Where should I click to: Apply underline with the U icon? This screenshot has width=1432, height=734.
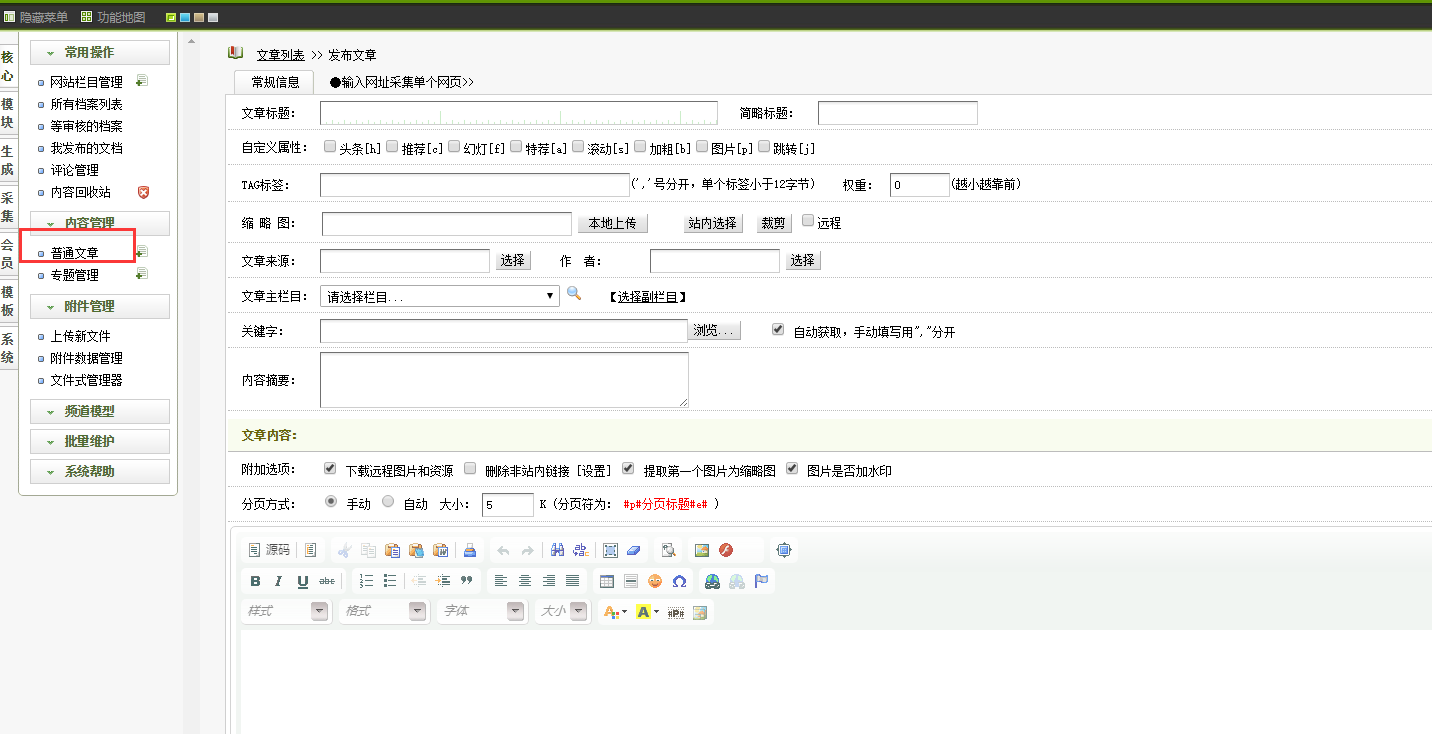[302, 581]
